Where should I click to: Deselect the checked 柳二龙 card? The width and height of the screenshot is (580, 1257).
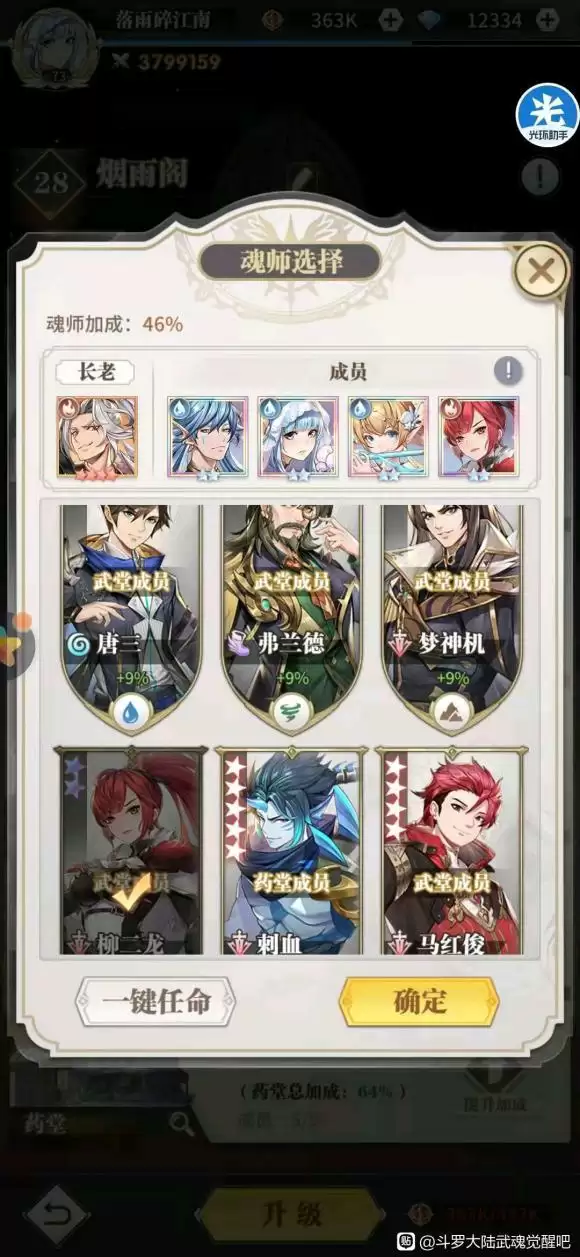tap(130, 850)
